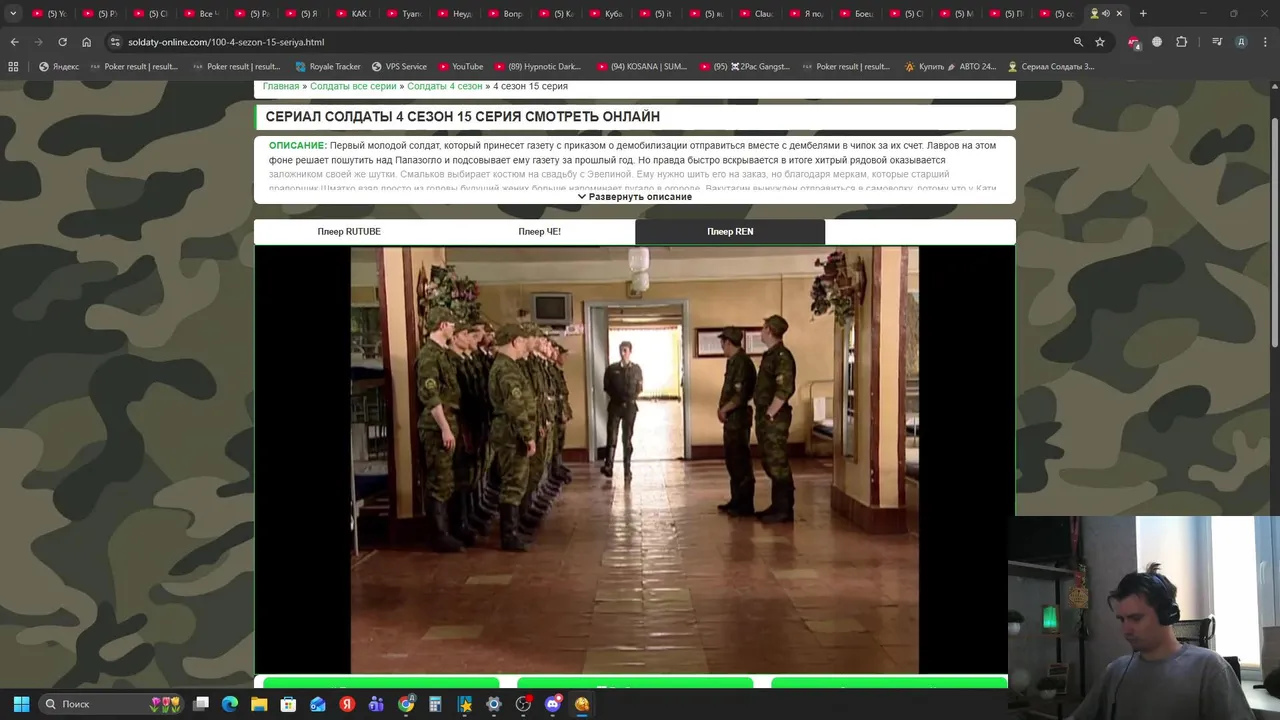Open the VPS Service bookmark
The image size is (1280, 720).
[x=399, y=67]
